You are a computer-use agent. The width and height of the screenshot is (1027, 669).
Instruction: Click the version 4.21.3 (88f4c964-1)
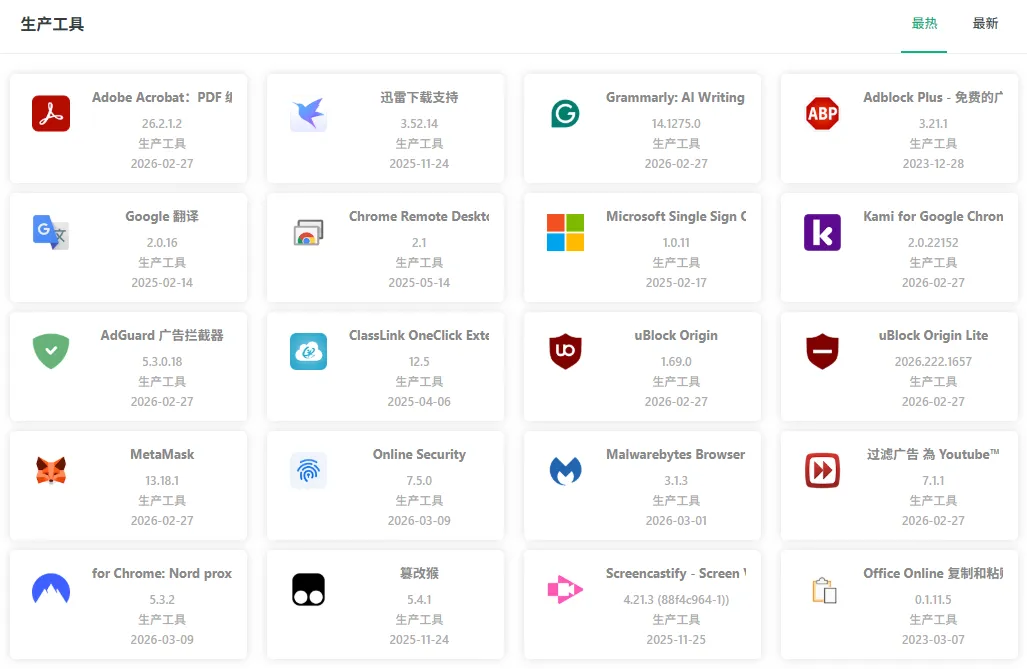point(676,600)
